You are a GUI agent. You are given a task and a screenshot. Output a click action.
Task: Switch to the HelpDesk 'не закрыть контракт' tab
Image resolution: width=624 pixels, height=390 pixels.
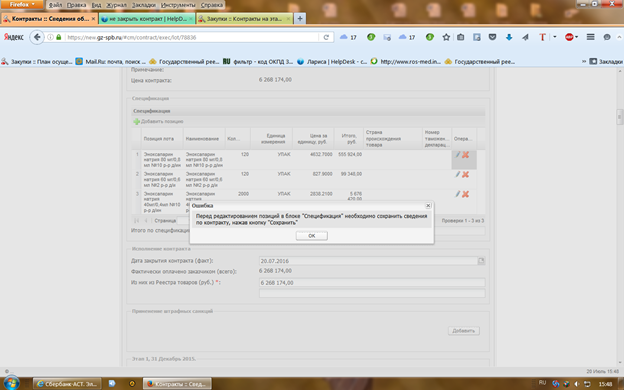(146, 19)
